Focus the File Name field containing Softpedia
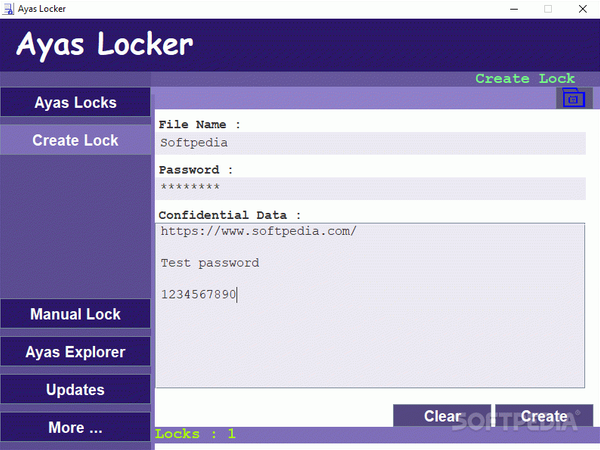Viewport: 600px width, 450px height. pos(370,143)
